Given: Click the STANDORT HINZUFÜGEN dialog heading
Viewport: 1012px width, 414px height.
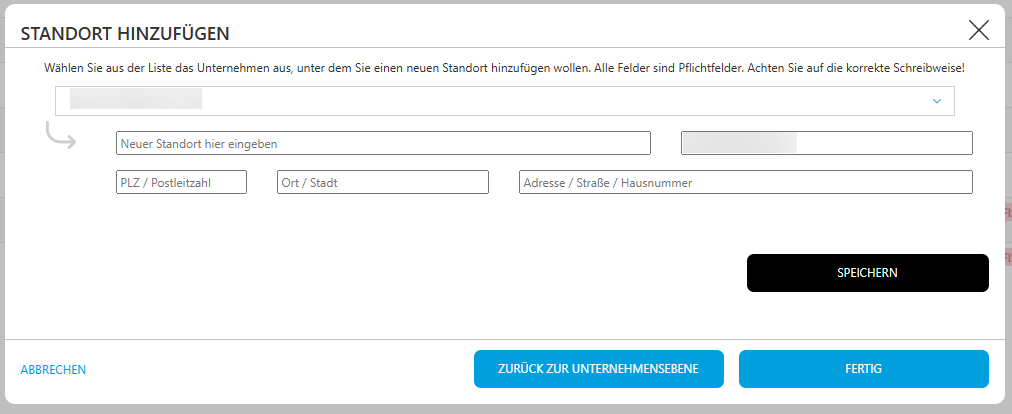Looking at the screenshot, I should tap(125, 34).
